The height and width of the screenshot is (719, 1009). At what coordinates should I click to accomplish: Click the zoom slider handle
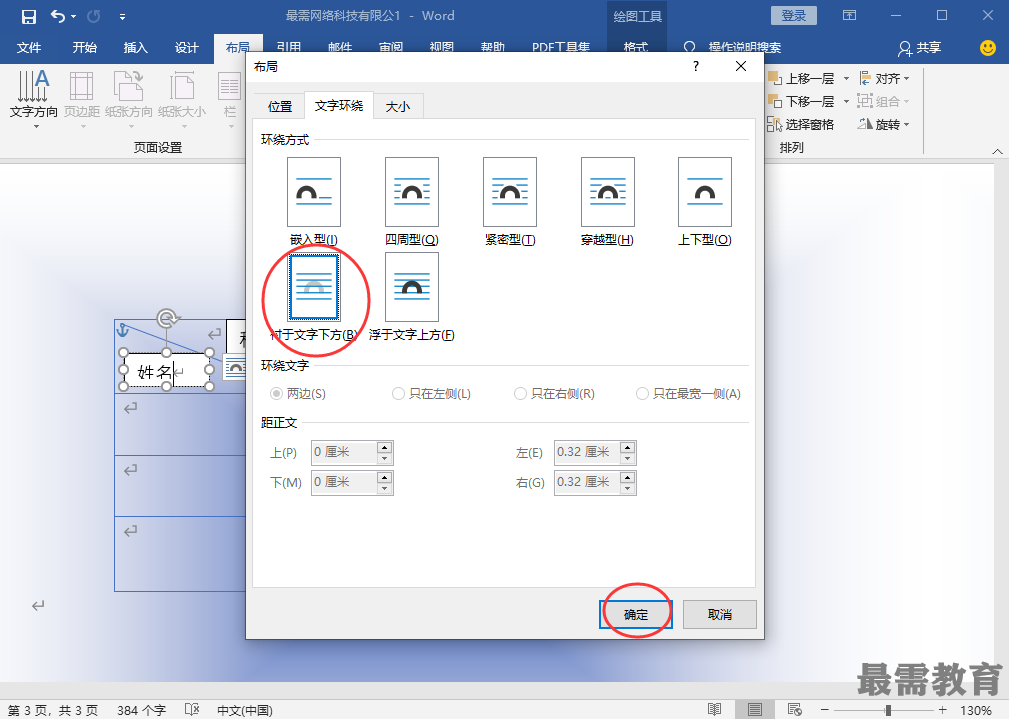coord(888,710)
